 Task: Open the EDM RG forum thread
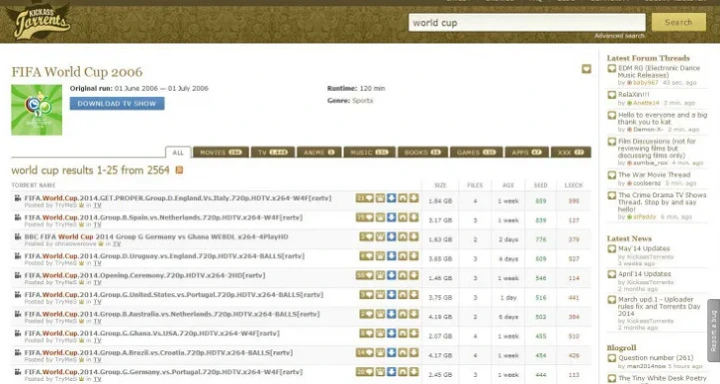tap(658, 72)
